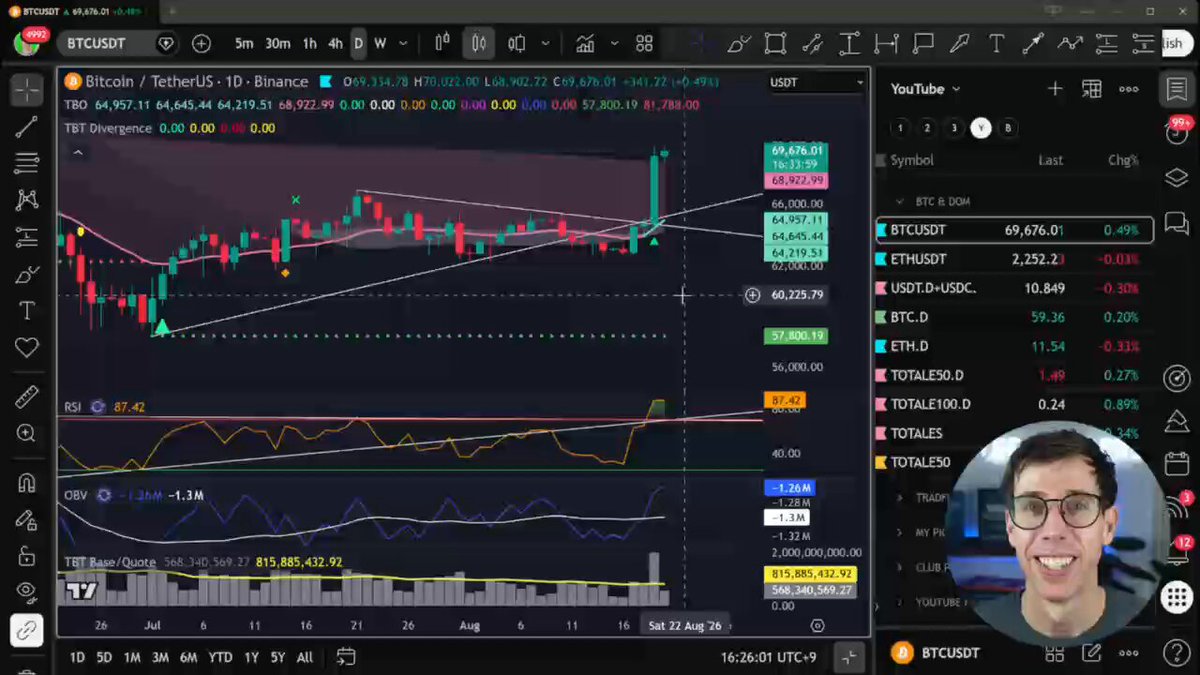This screenshot has width=1200, height=675.
Task: Open the favorites heart icon in left sidebar
Action: coord(26,347)
